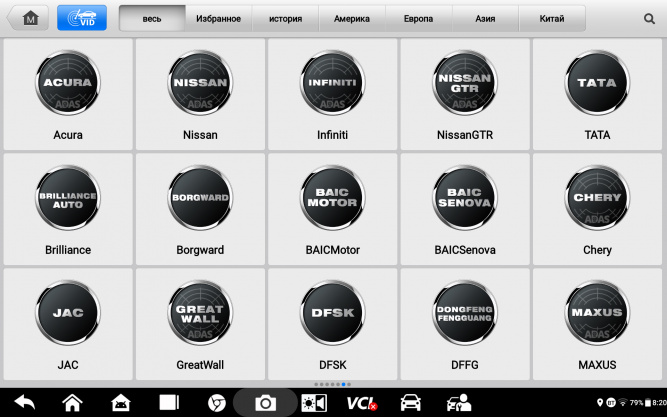Screen dimensions: 667x417
Task: Open the Nissan GTR brand icon
Action: [x=465, y=83]
